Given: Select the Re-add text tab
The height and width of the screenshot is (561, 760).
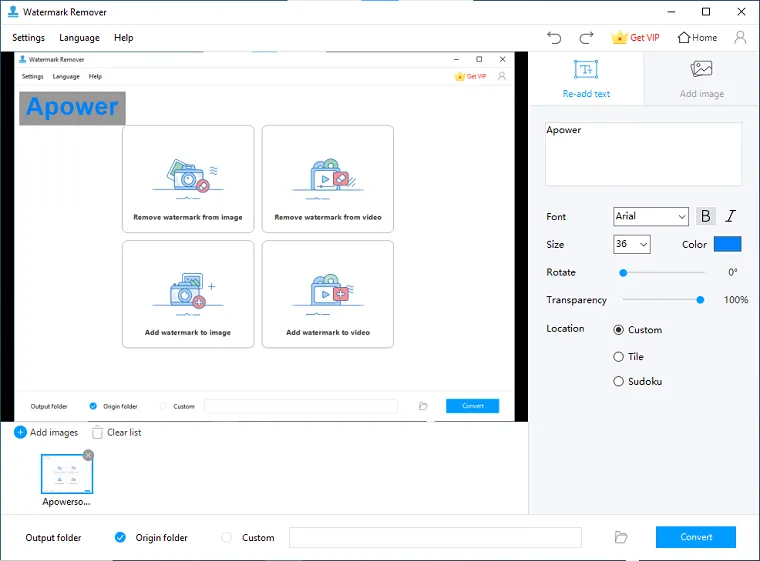Looking at the screenshot, I should (586, 79).
